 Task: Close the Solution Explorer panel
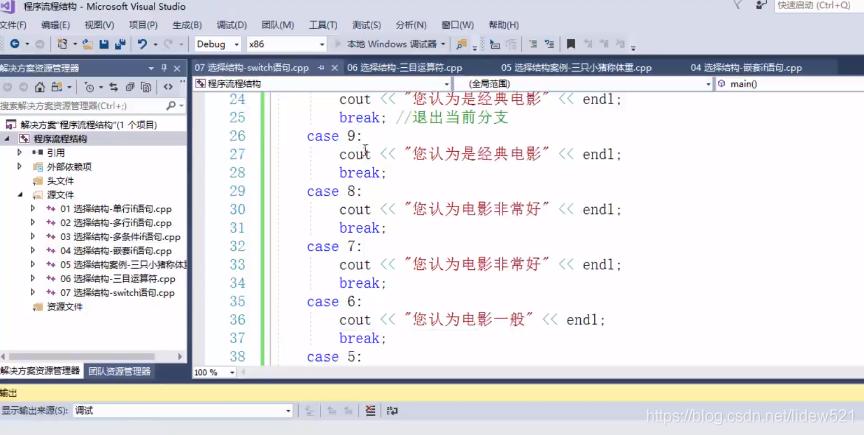(x=177, y=68)
